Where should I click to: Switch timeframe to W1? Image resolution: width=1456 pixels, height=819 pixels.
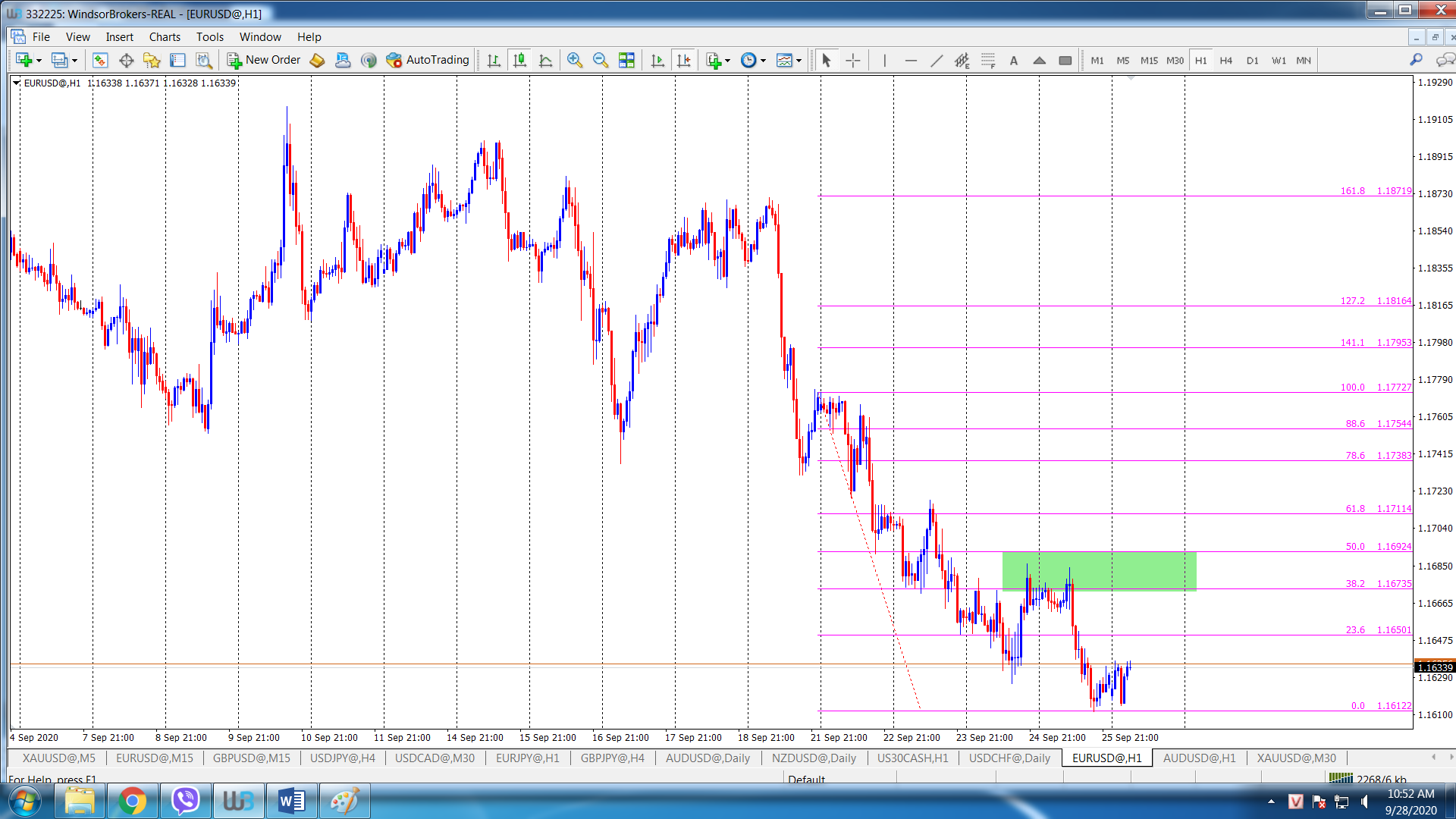coord(1279,60)
